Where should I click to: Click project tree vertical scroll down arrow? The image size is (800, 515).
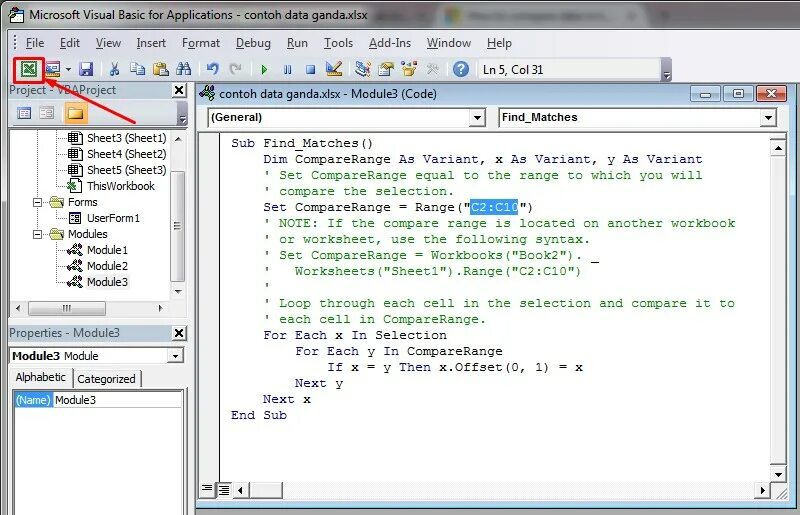[178, 291]
